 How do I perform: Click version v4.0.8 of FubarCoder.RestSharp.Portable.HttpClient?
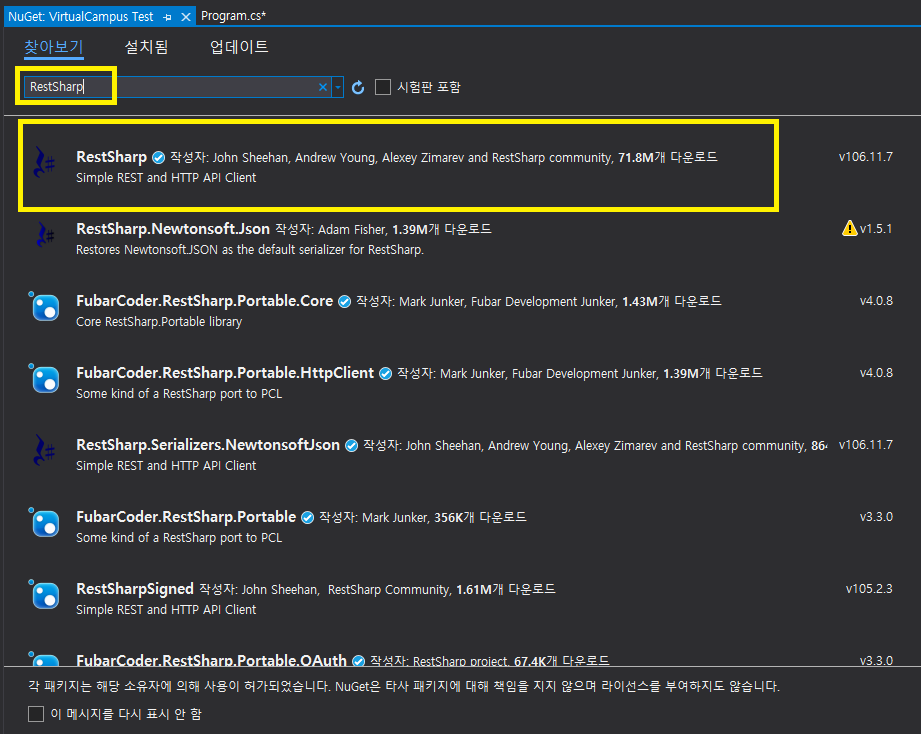[876, 373]
